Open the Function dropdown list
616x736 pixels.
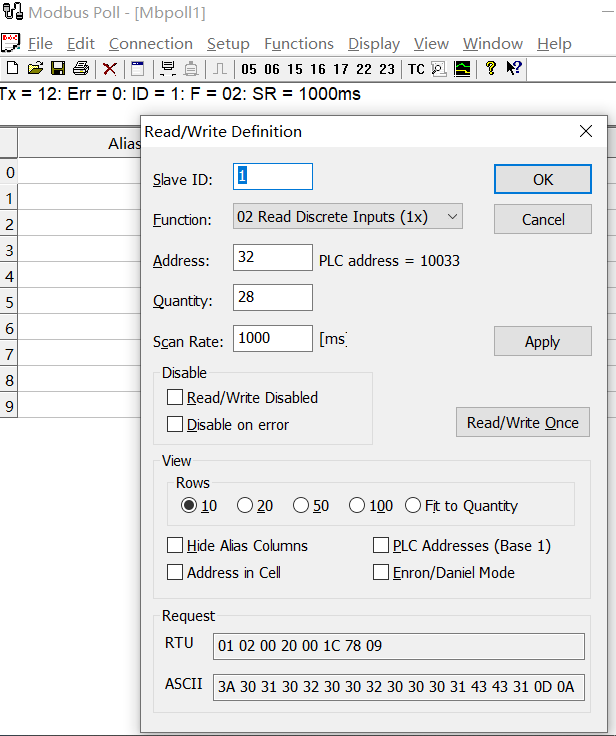(x=347, y=217)
